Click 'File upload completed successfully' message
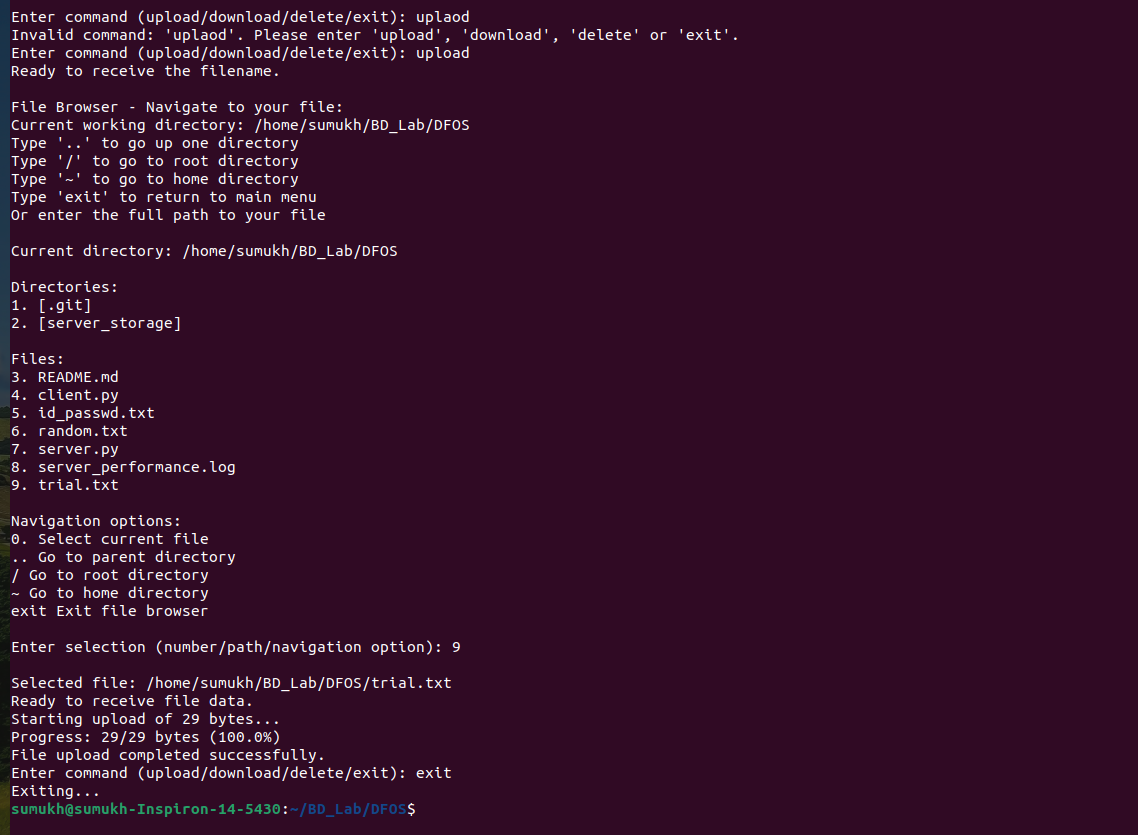 pyautogui.click(x=168, y=755)
